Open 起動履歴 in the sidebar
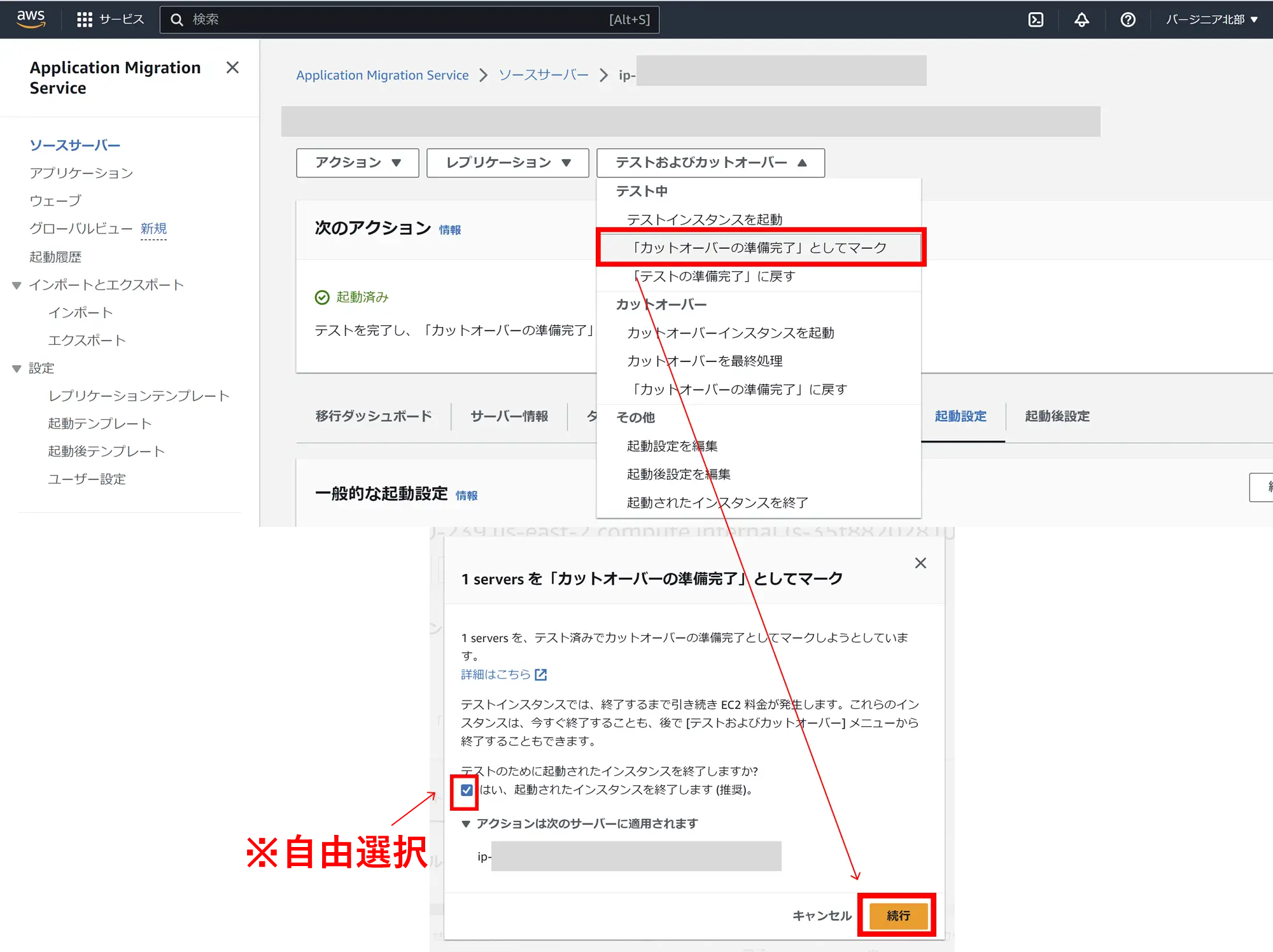 tap(55, 257)
